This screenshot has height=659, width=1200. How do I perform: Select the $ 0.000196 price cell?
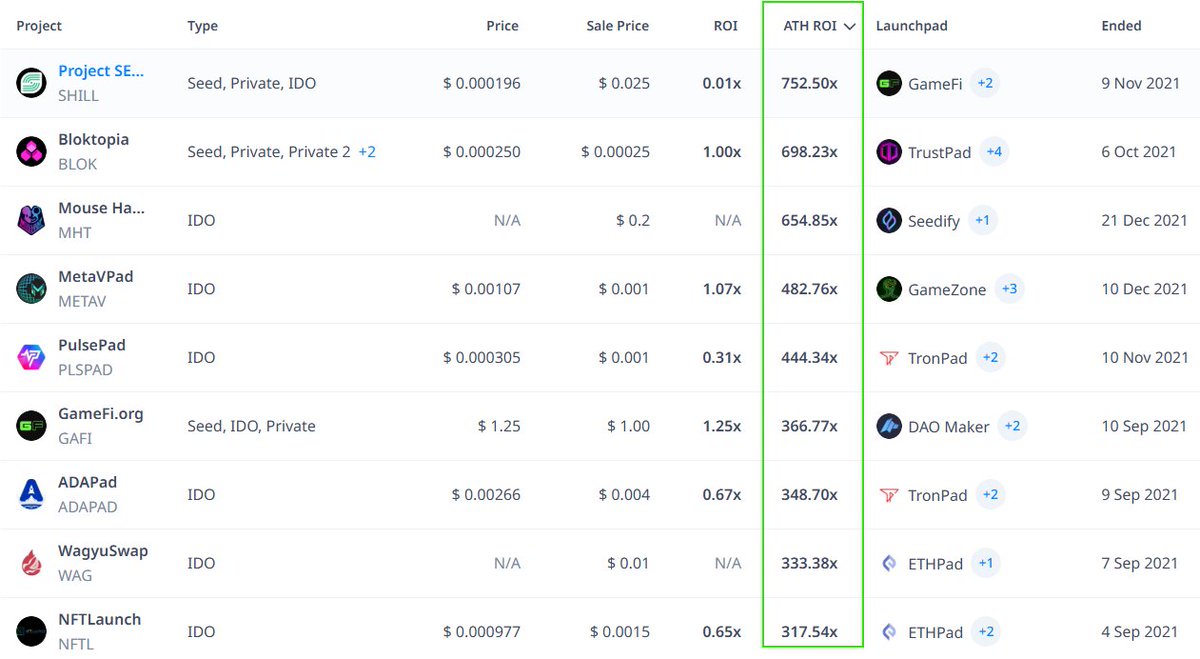point(482,84)
